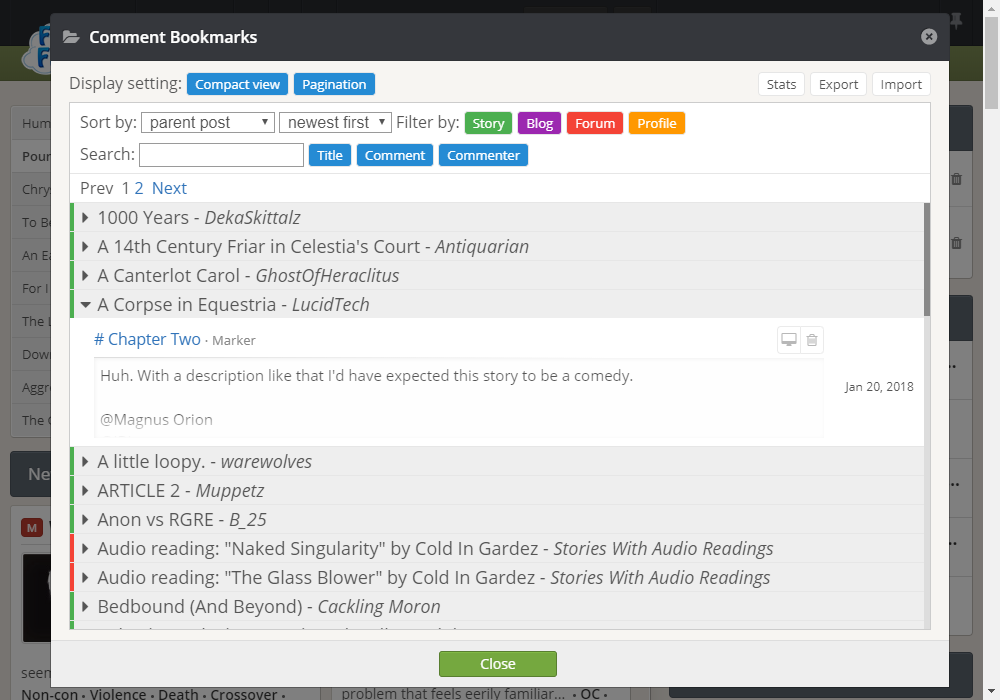Viewport: 1000px width, 700px height.
Task: Expand 'A 14th Century Friar in Celestia's Court'
Action: 497,247
